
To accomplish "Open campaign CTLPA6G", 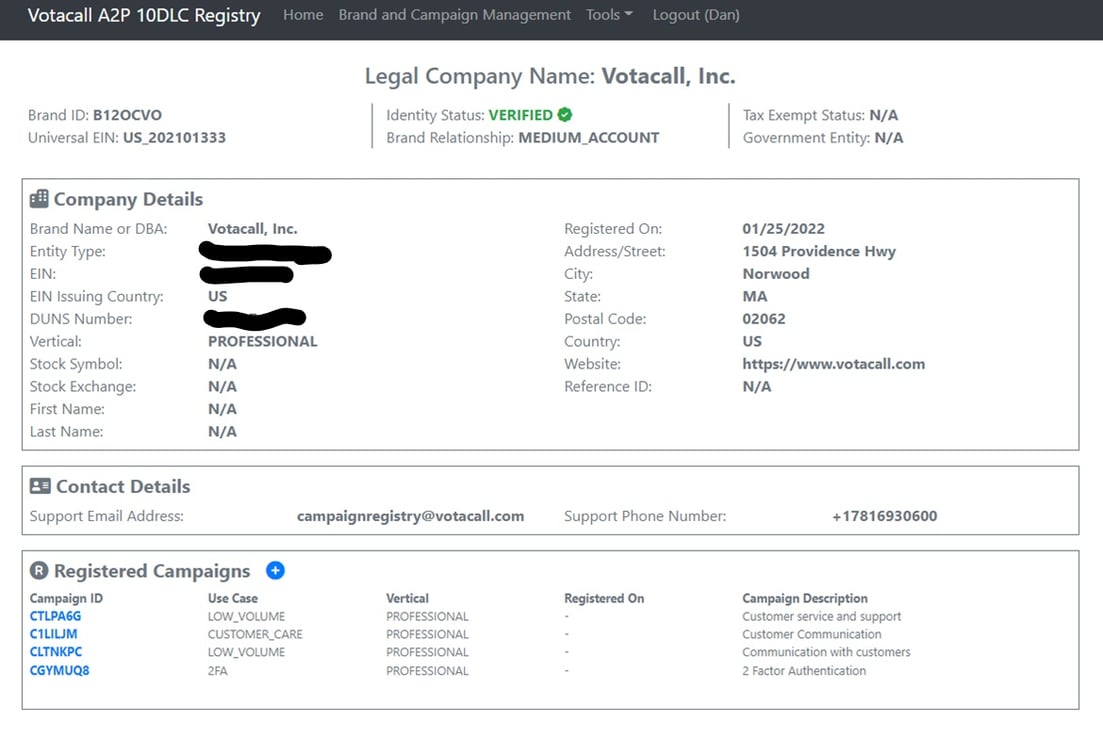I will 56,616.
